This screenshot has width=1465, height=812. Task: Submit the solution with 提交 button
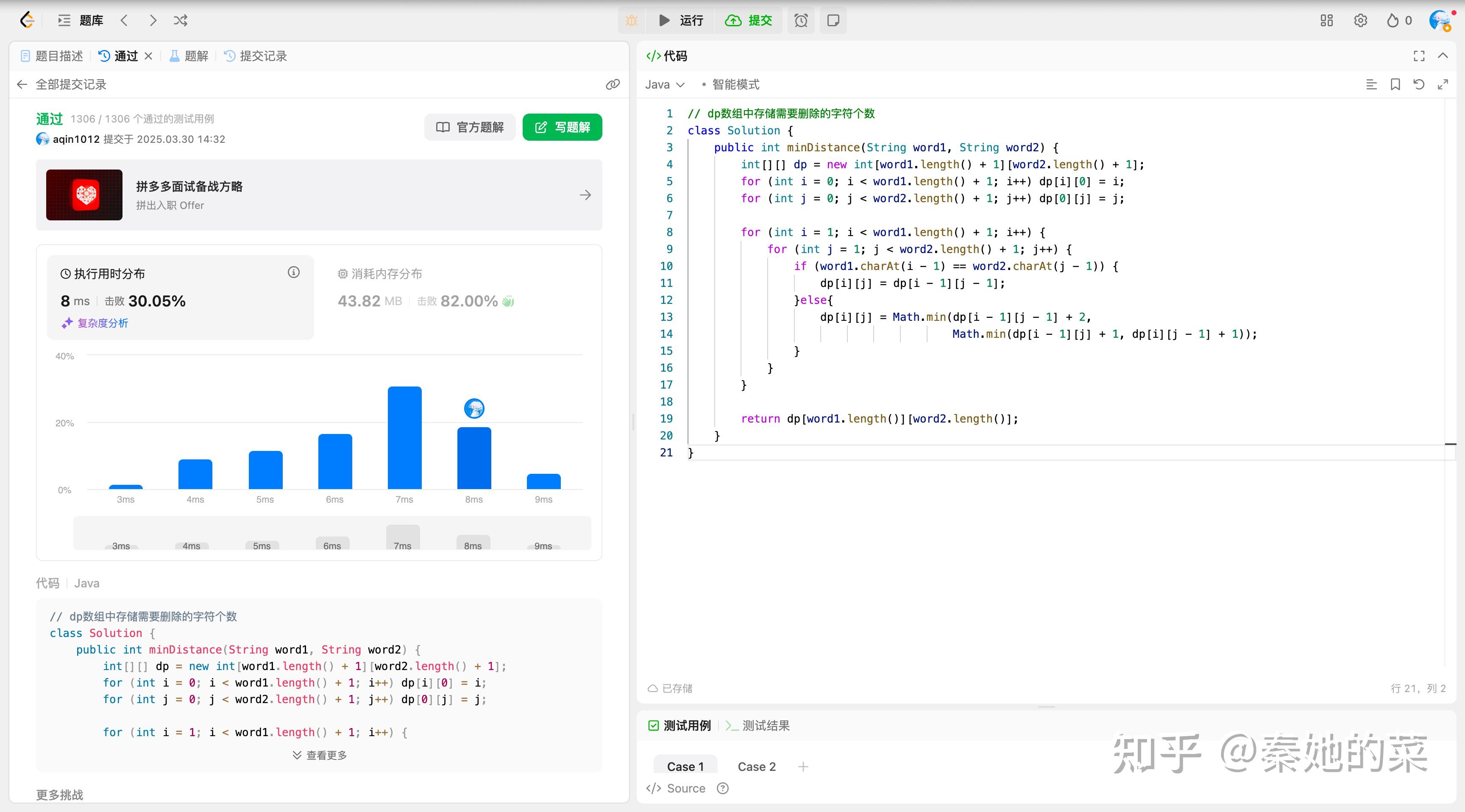click(749, 20)
